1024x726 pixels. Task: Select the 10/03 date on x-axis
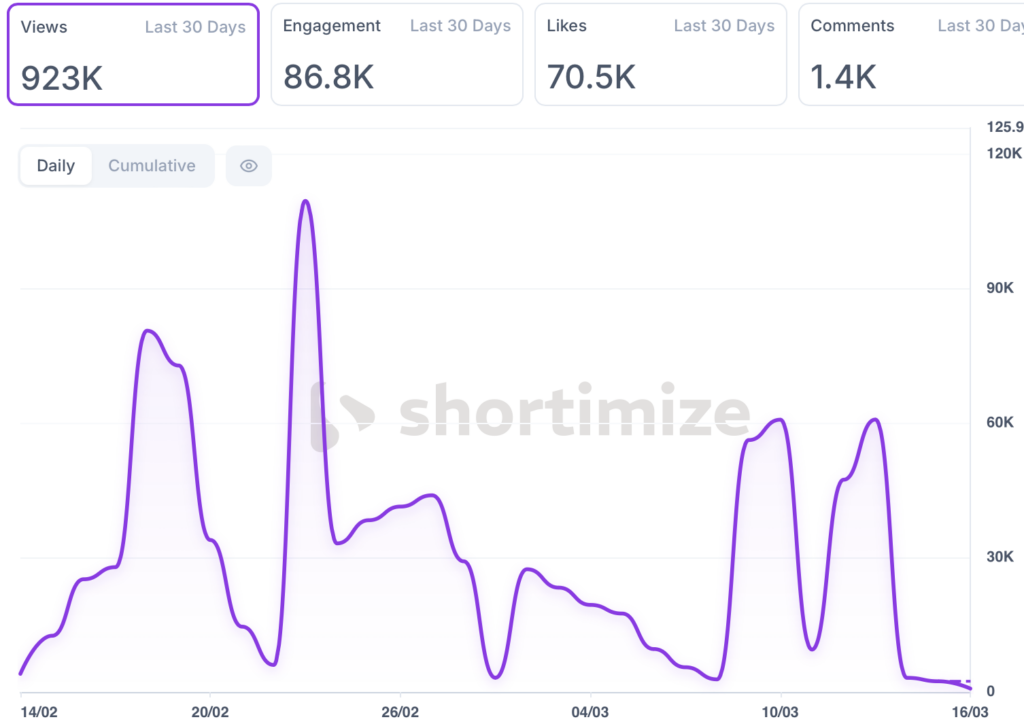(780, 712)
